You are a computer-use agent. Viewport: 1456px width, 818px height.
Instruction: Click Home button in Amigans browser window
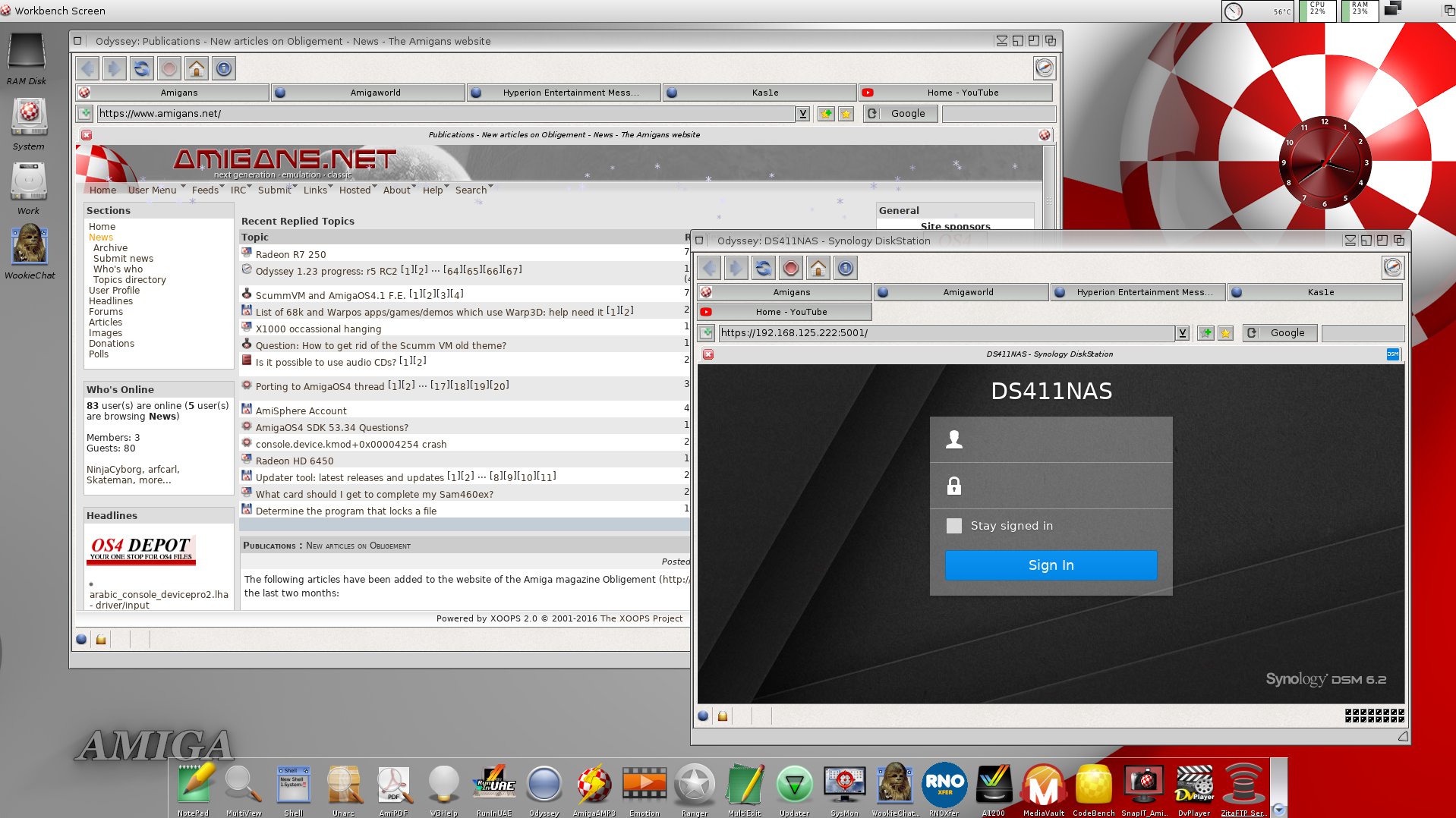(x=196, y=69)
